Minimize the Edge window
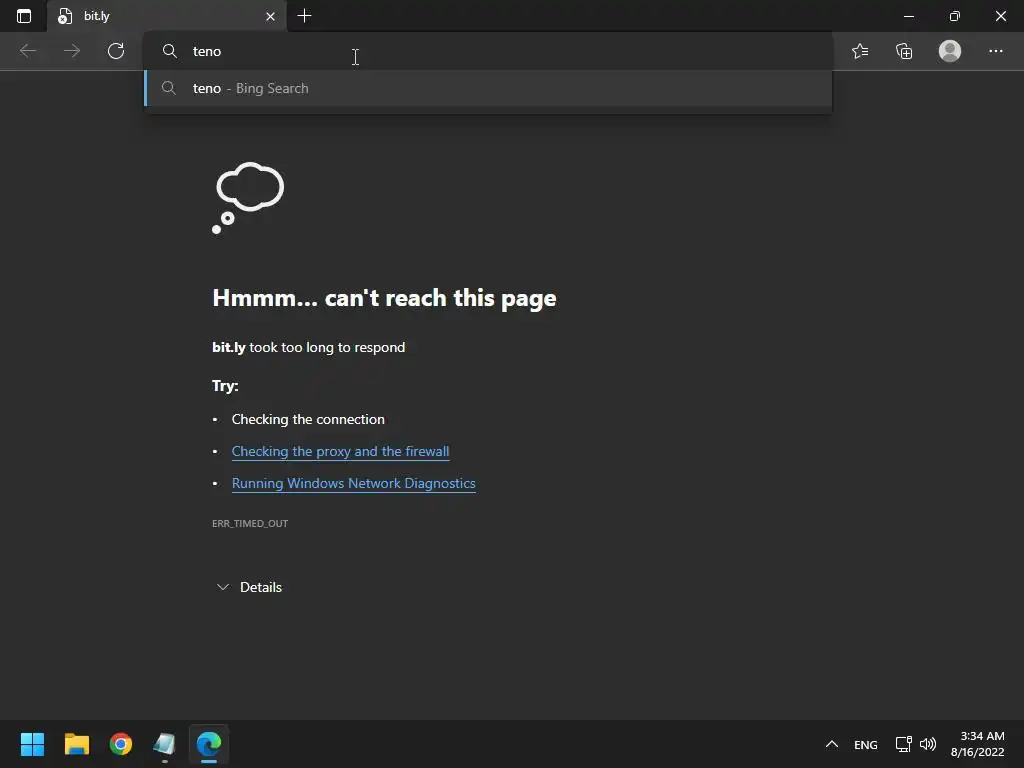 click(908, 16)
